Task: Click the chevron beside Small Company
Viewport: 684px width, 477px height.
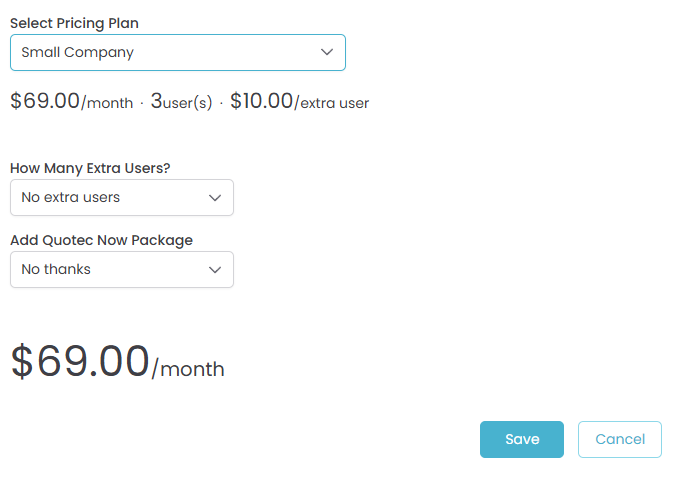Action: (x=327, y=53)
